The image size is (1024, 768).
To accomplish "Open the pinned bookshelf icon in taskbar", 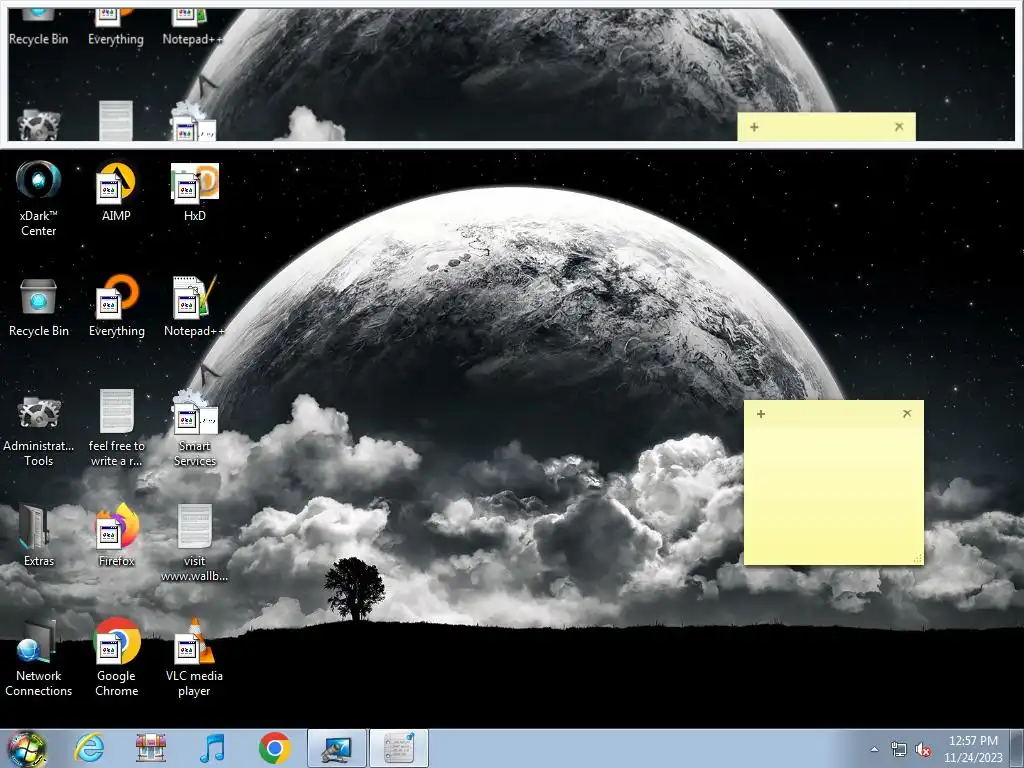I will 151,748.
